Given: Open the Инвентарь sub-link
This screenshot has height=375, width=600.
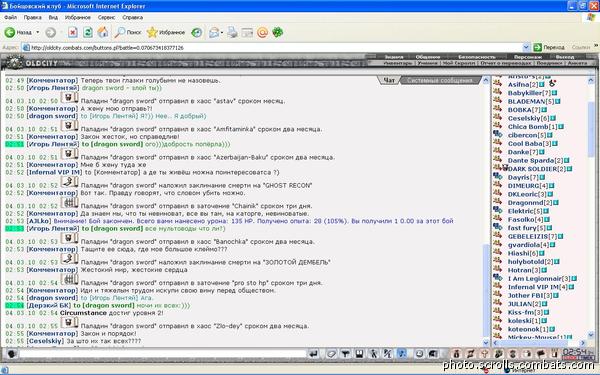Looking at the screenshot, I should click(398, 63).
